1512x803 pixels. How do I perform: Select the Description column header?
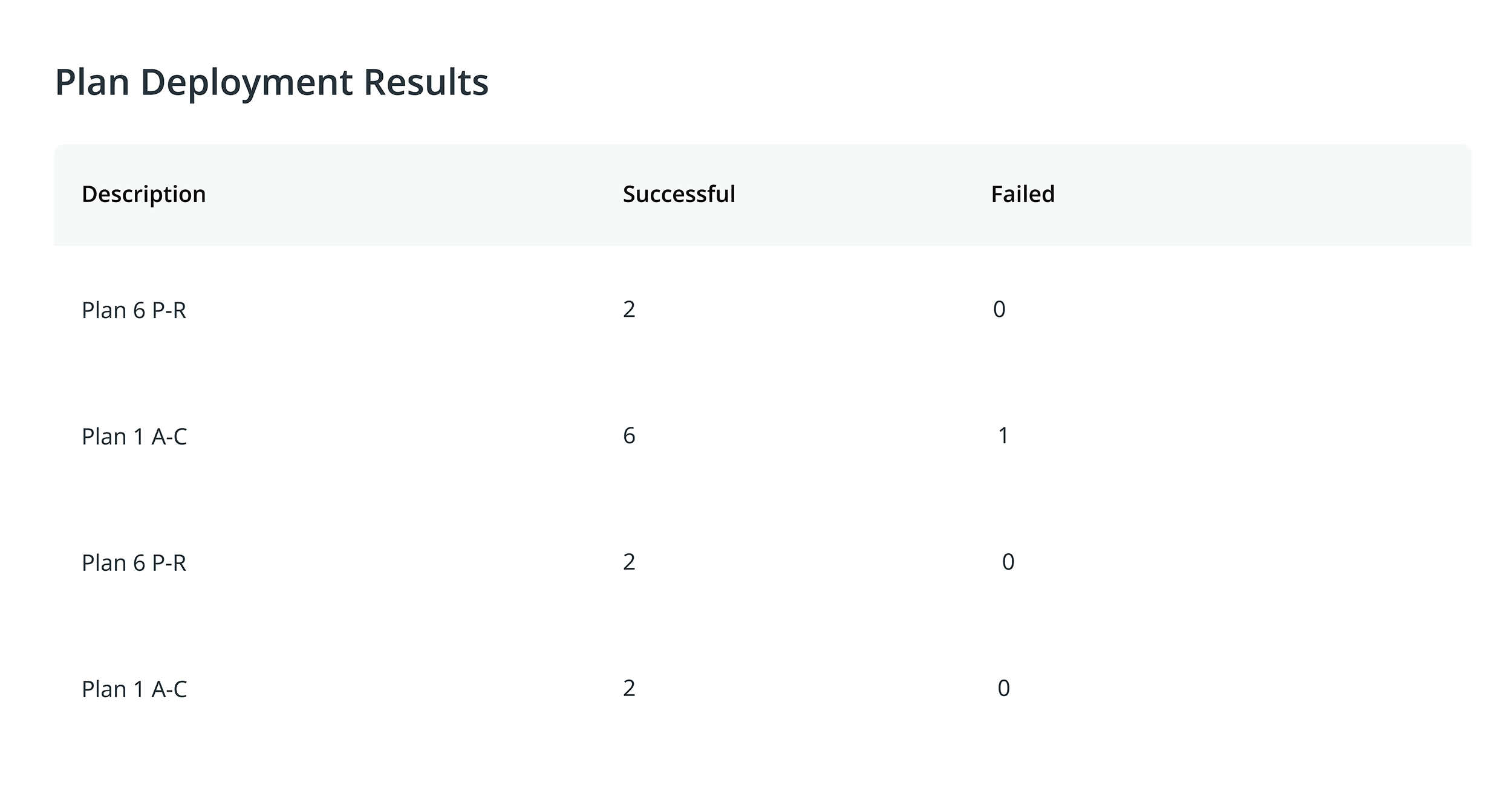tap(144, 194)
